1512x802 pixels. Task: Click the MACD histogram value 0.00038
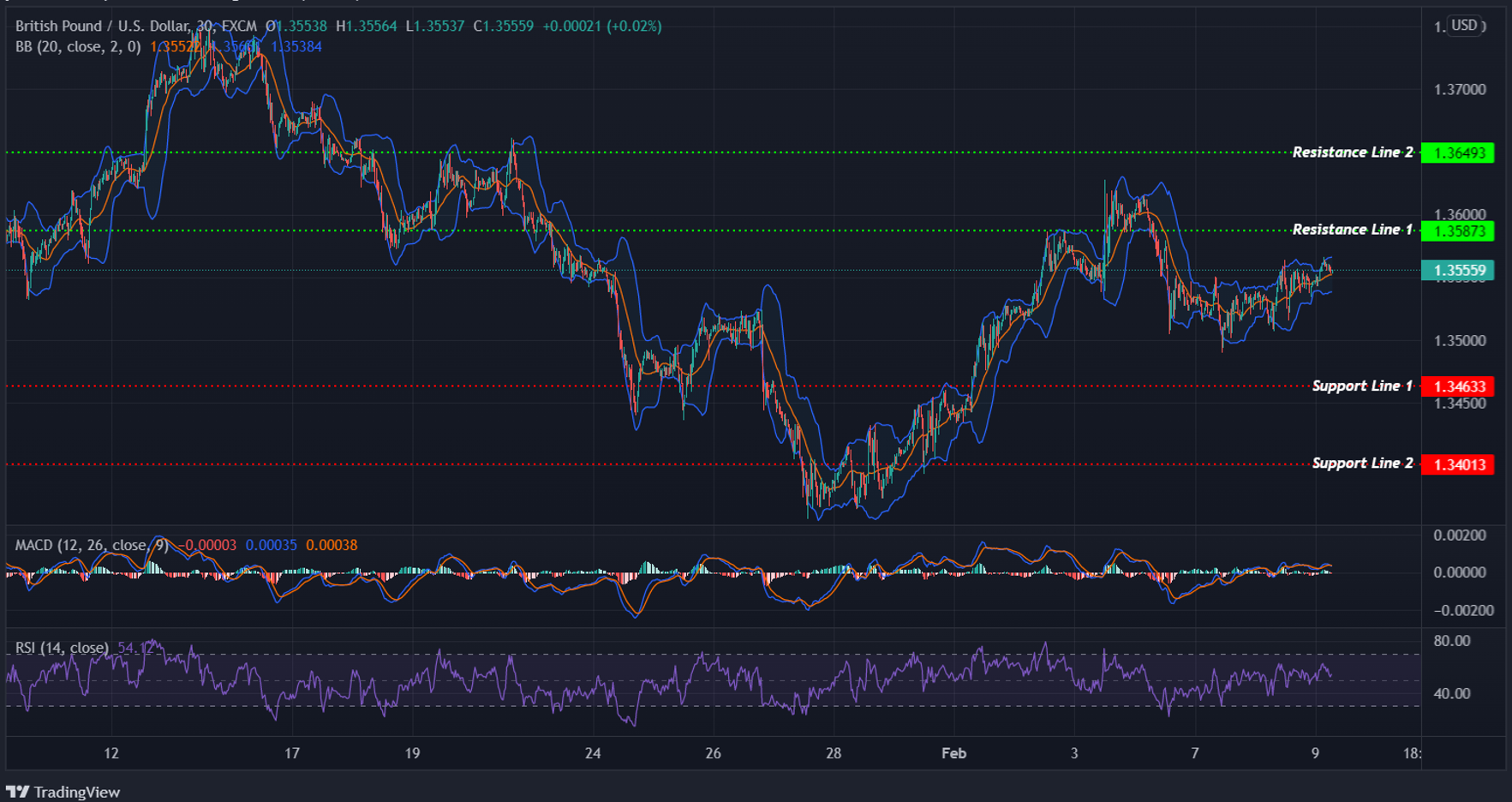[331, 545]
